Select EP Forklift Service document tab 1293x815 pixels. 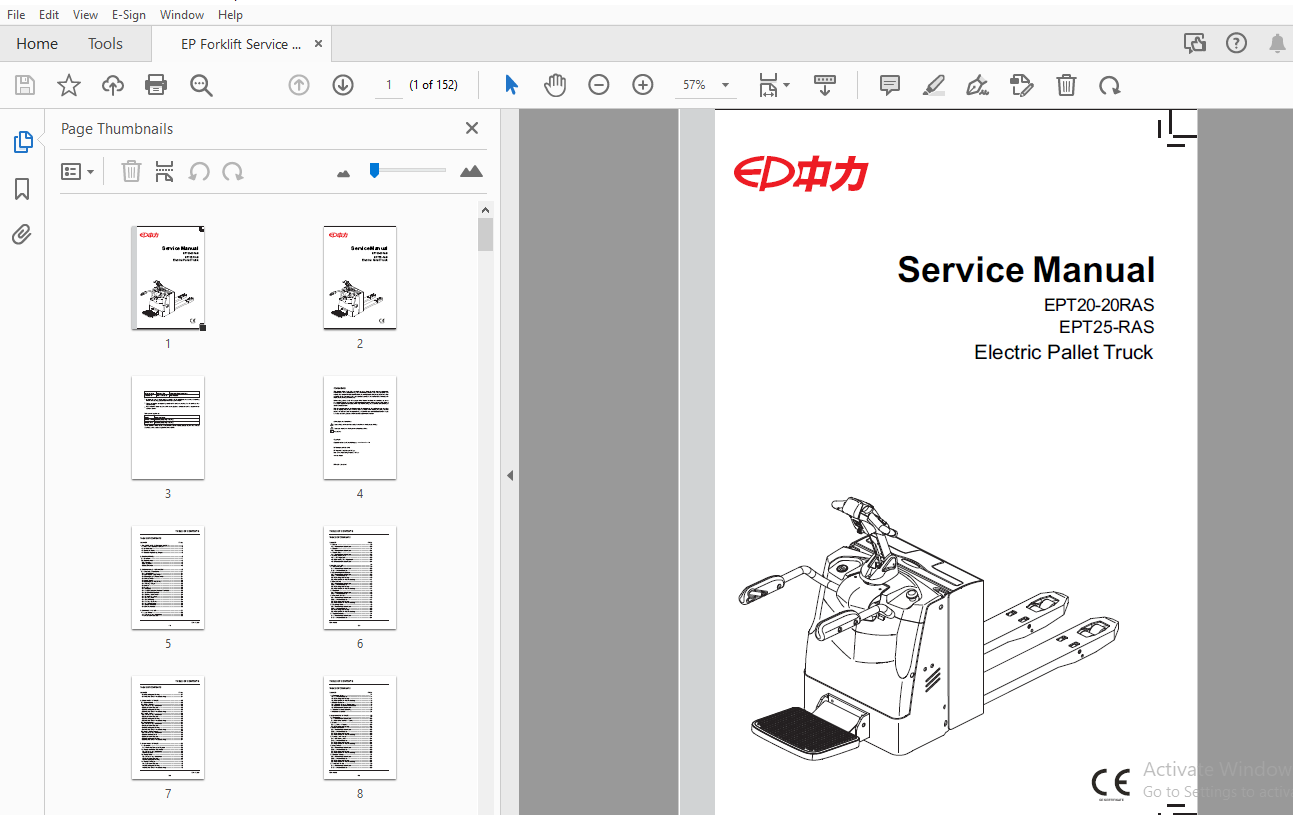click(x=241, y=44)
